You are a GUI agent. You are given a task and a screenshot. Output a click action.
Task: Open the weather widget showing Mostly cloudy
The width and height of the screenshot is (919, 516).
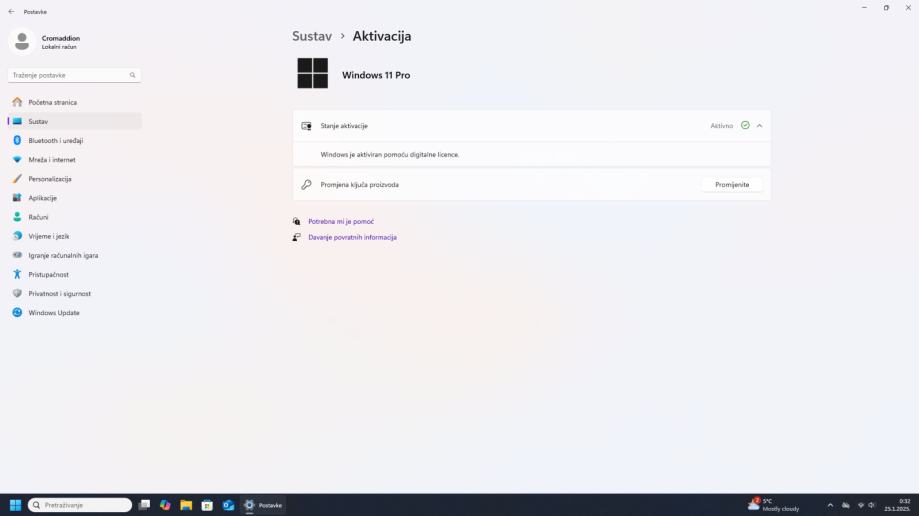click(x=774, y=505)
